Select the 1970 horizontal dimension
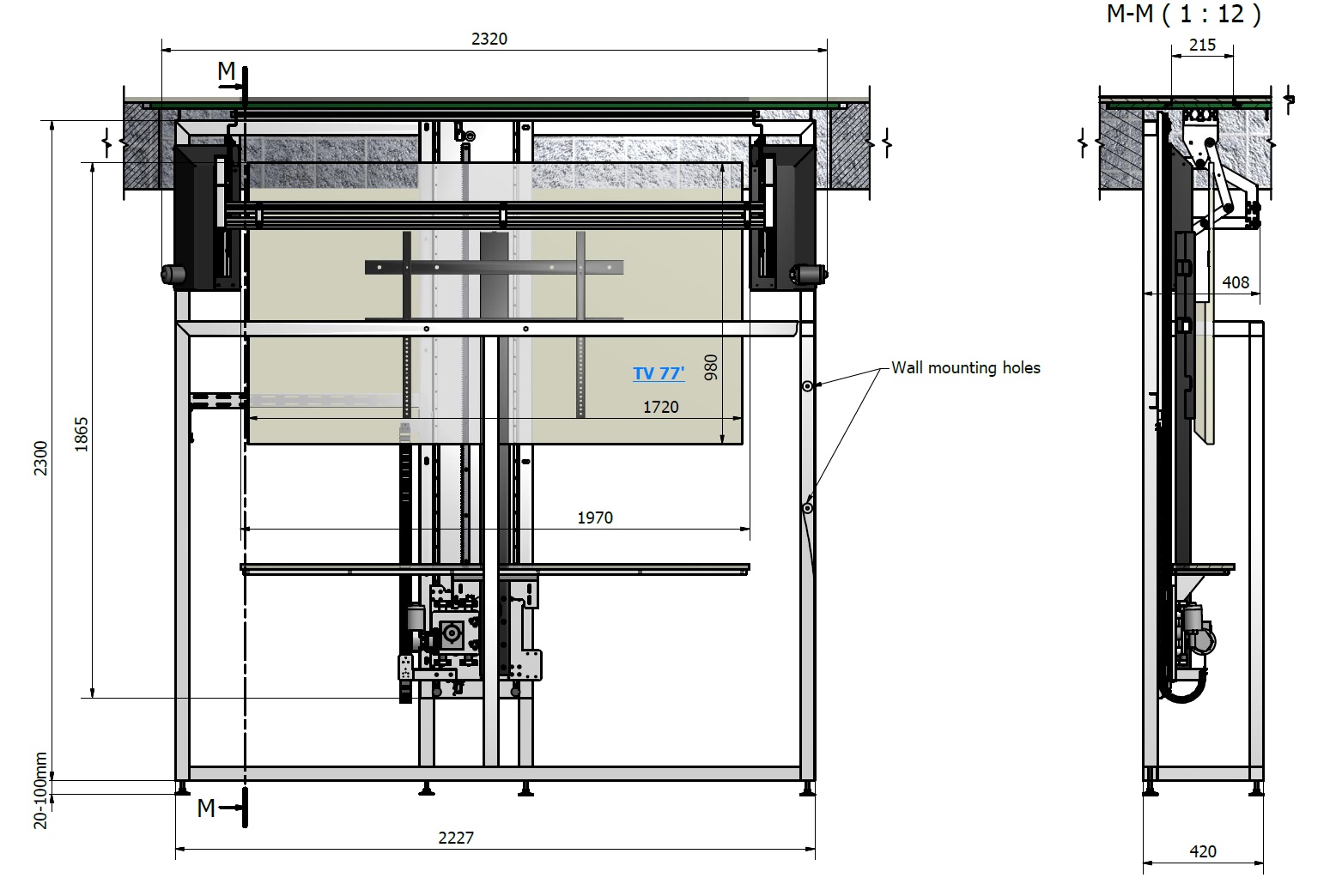The width and height of the screenshot is (1336, 896). tap(594, 518)
